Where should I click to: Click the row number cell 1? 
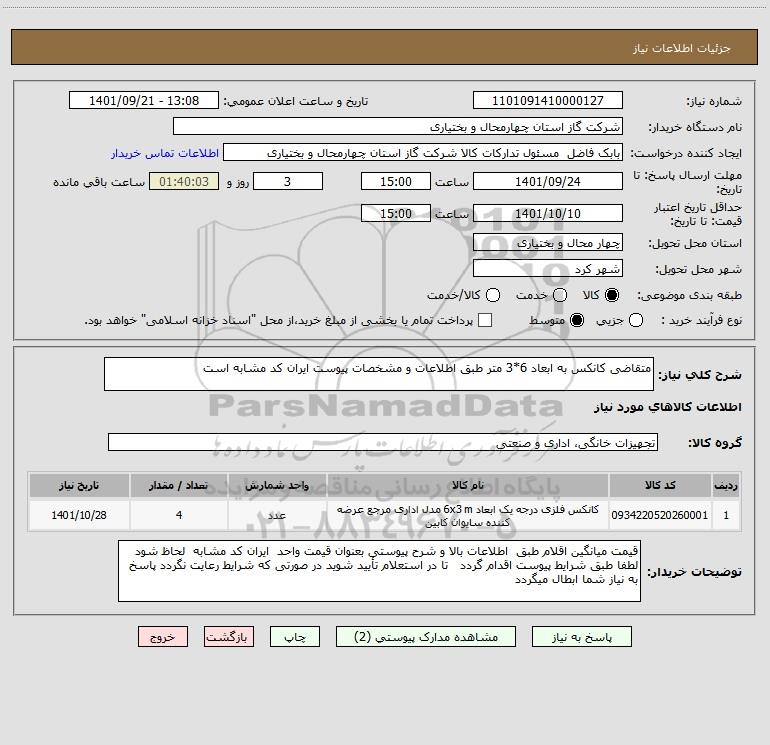(x=726, y=515)
